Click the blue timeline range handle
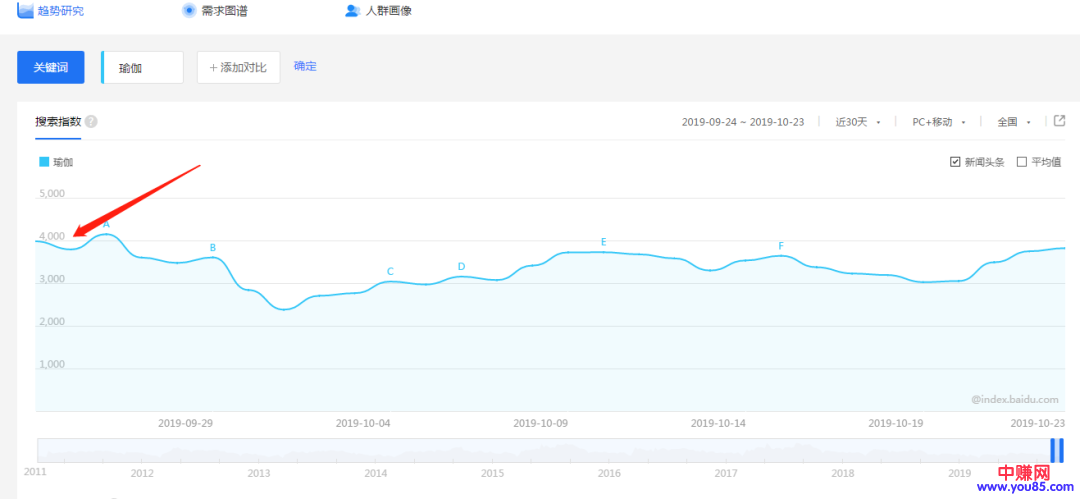The height and width of the screenshot is (499, 1080). point(1056,450)
